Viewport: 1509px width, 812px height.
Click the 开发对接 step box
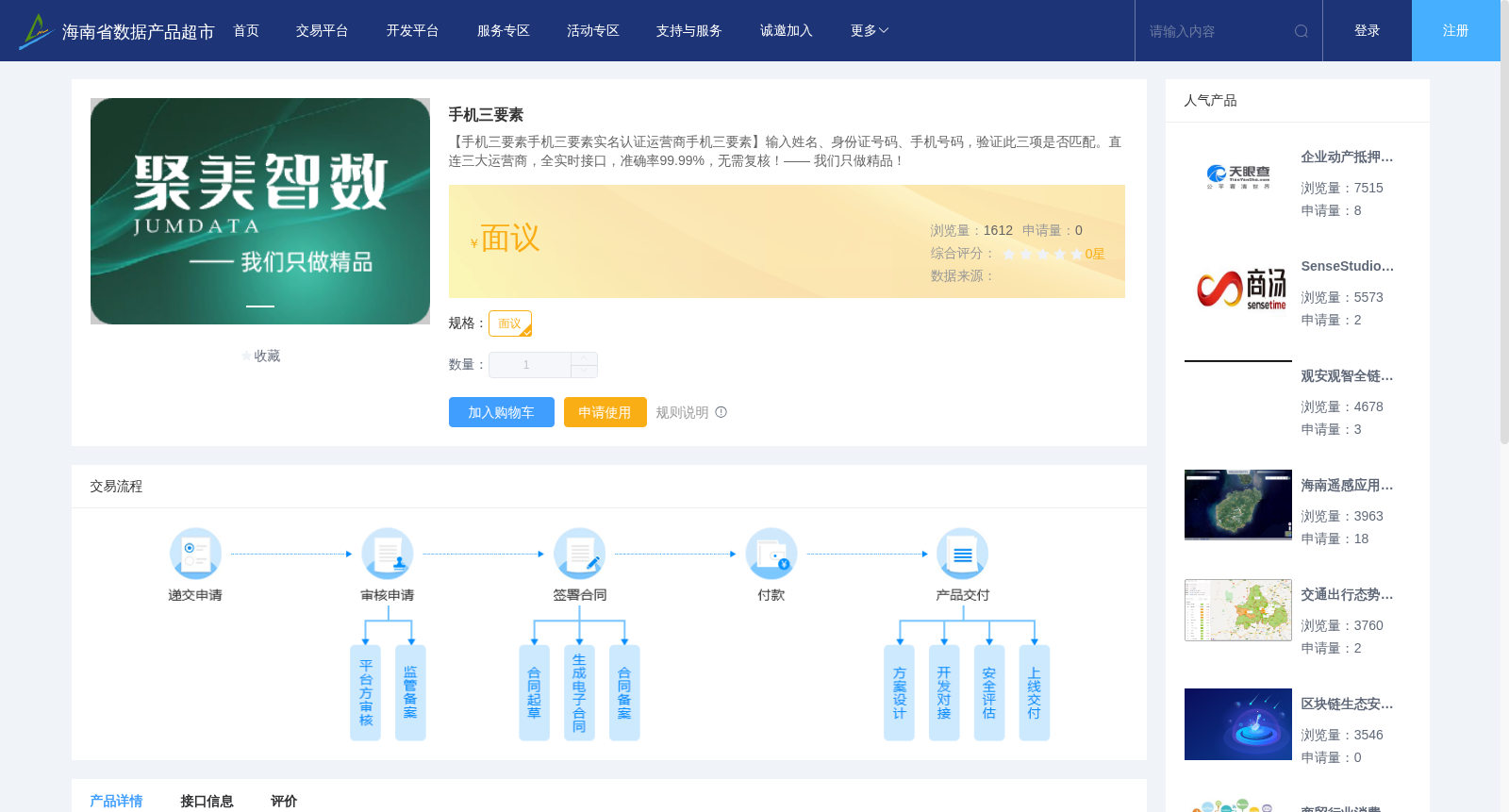click(x=944, y=693)
